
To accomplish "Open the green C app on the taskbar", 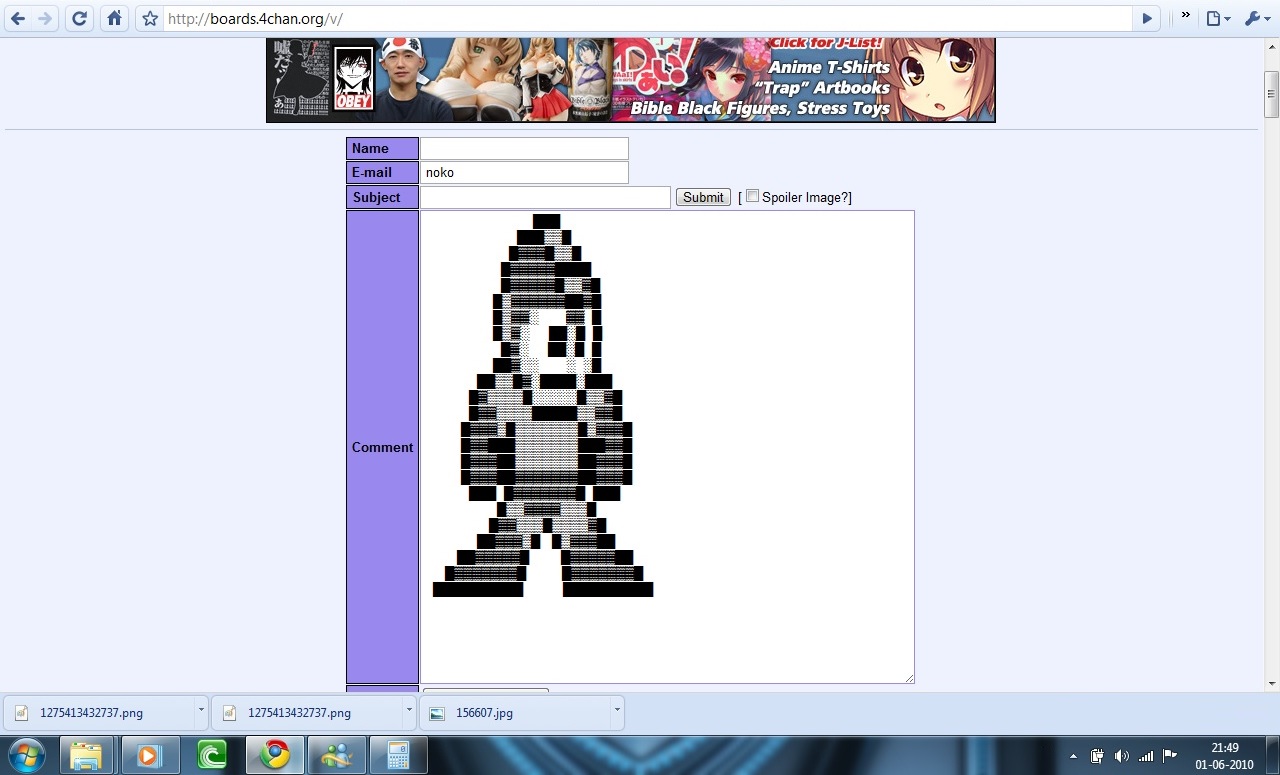I will coord(211,755).
